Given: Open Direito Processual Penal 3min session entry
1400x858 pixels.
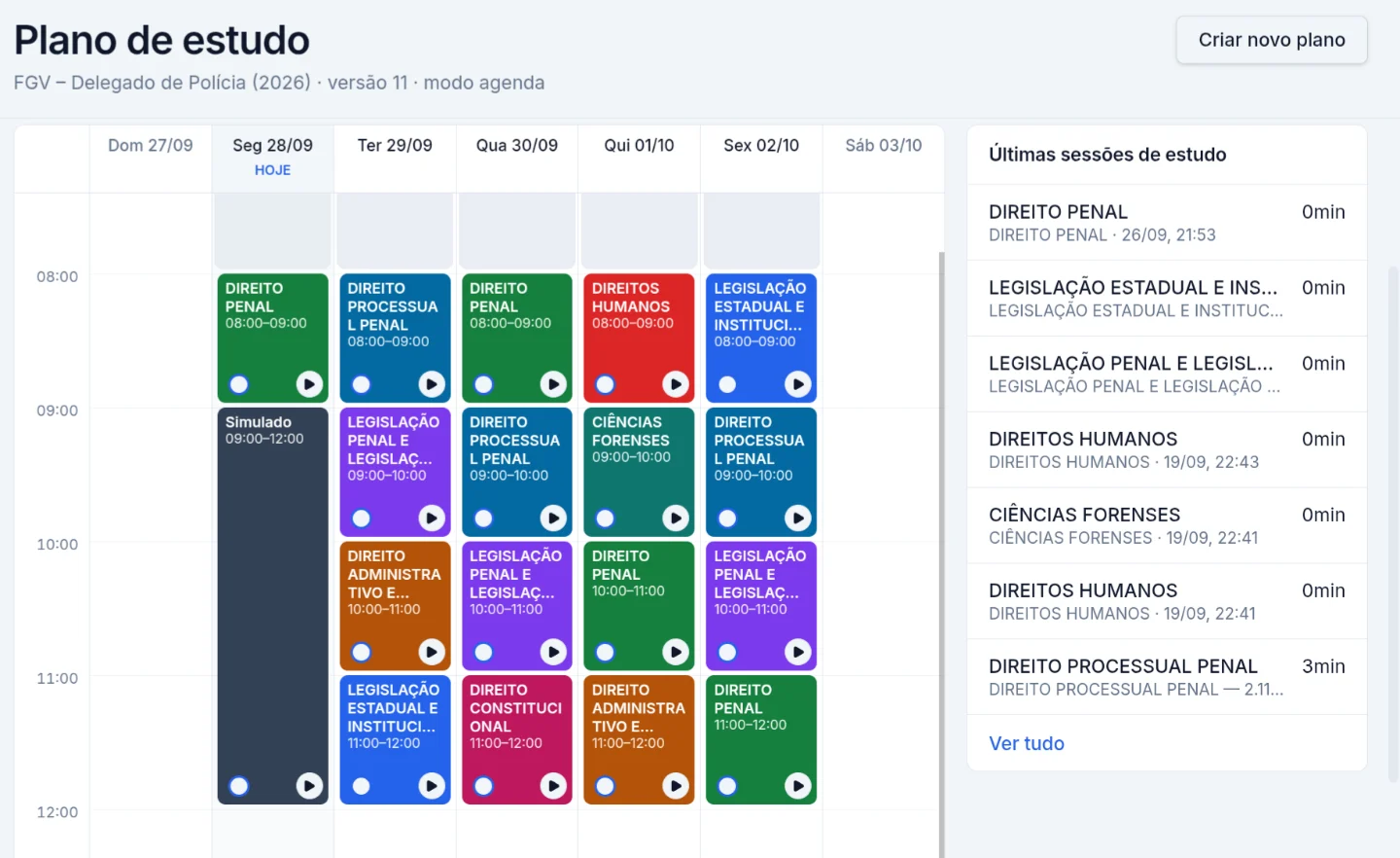Looking at the screenshot, I should pos(1167,677).
